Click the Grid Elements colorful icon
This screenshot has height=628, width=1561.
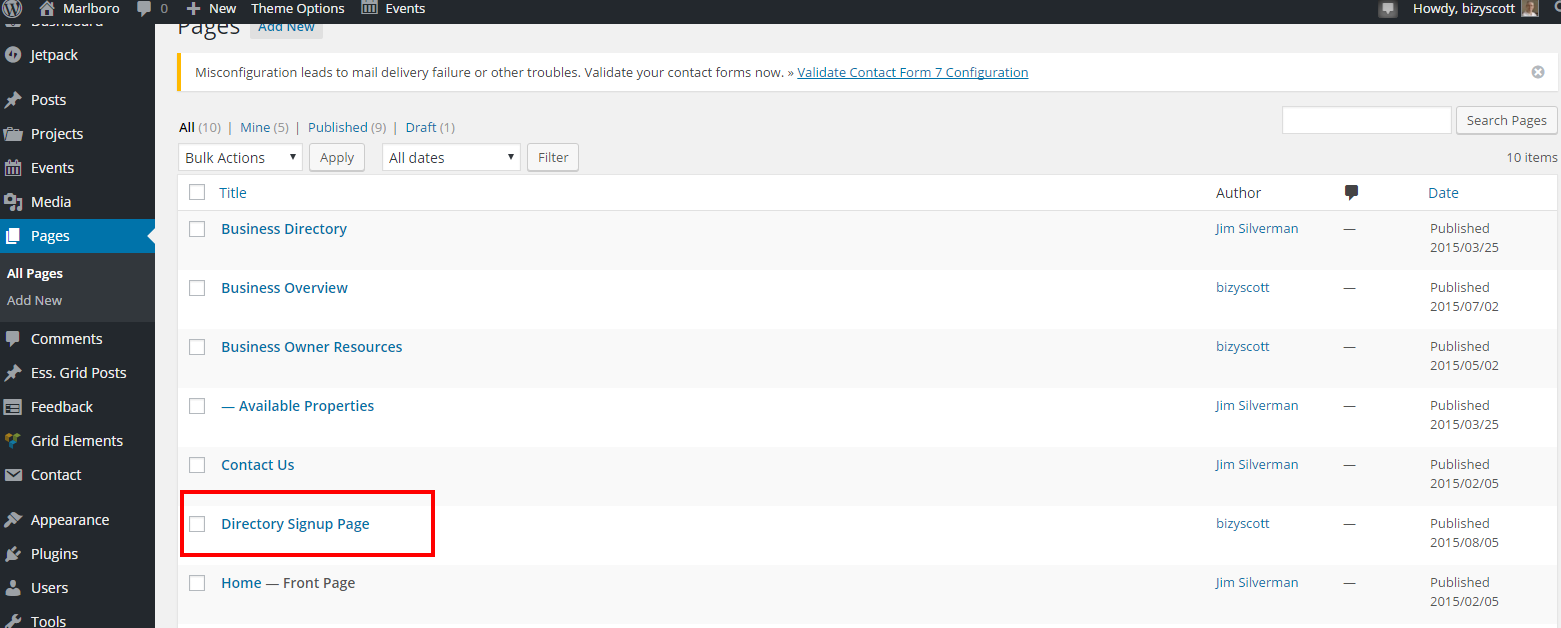[13, 441]
